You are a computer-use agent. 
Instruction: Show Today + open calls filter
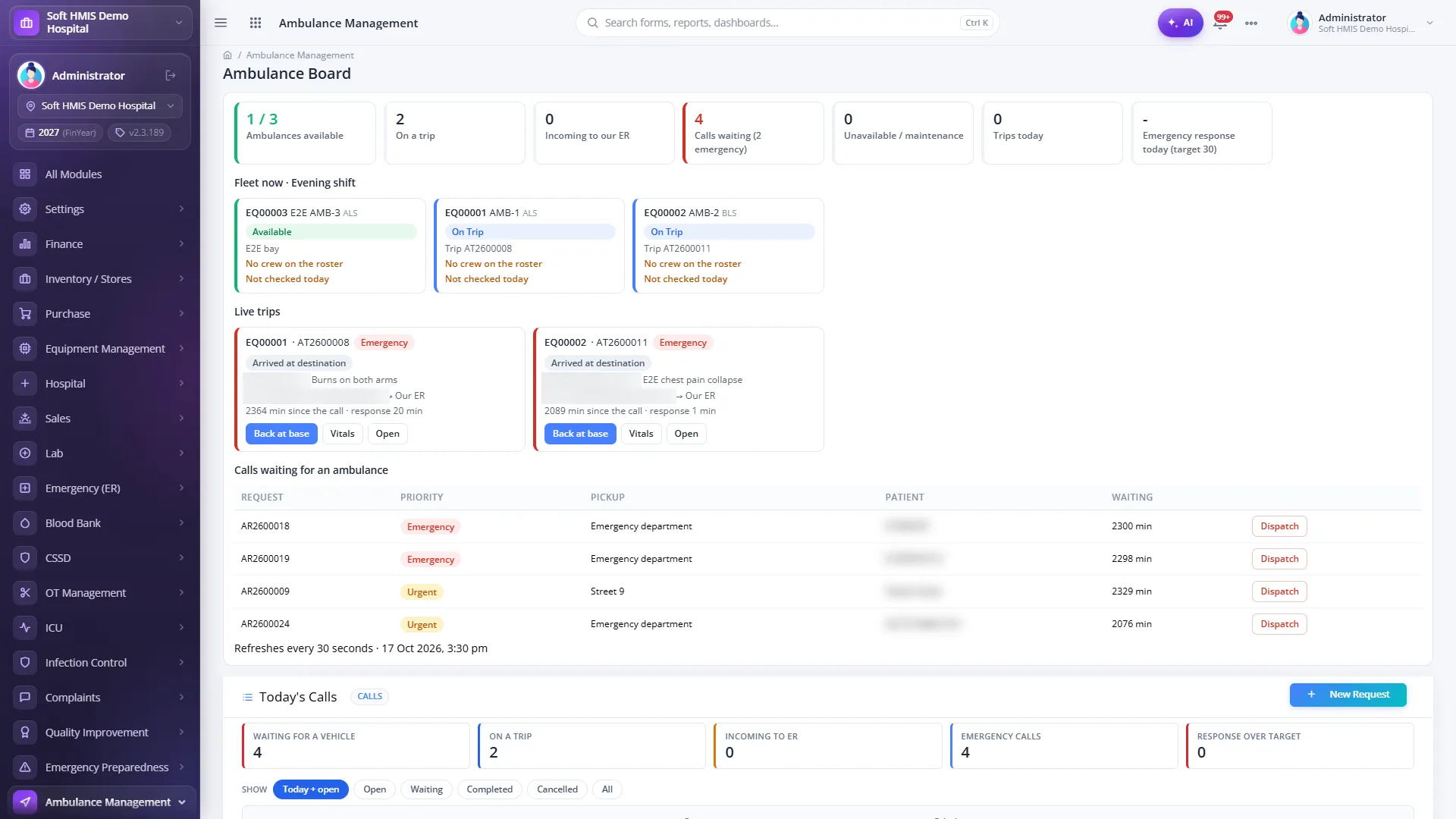click(x=311, y=789)
